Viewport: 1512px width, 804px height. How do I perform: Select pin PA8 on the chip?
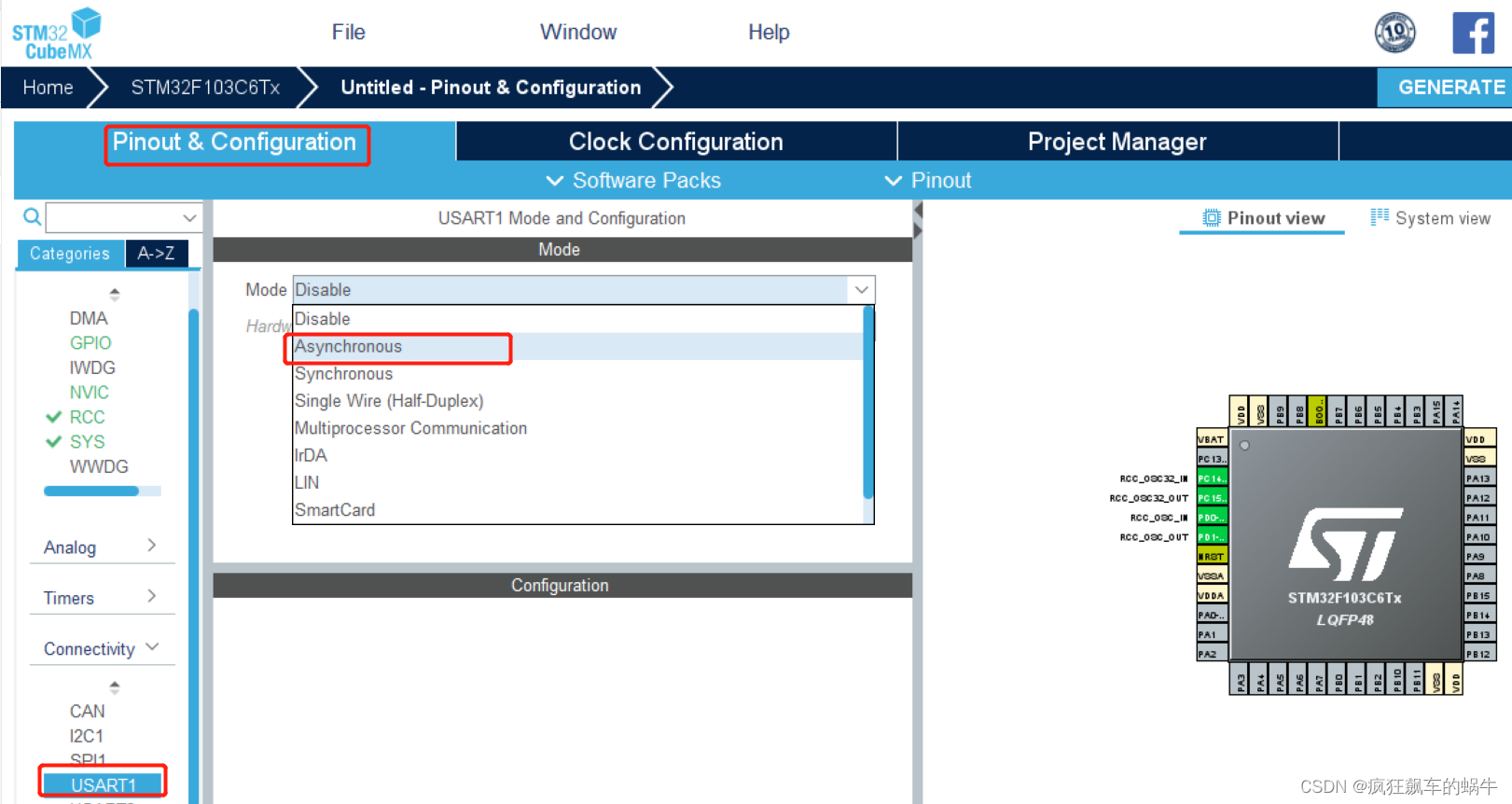point(1479,575)
